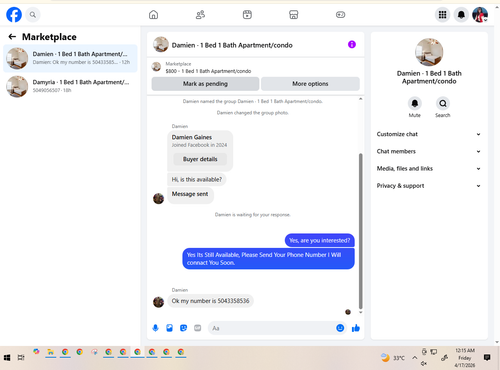Screen dimensions: 500x370
Task: Select the Damien apartment conversation
Action: 70,58
